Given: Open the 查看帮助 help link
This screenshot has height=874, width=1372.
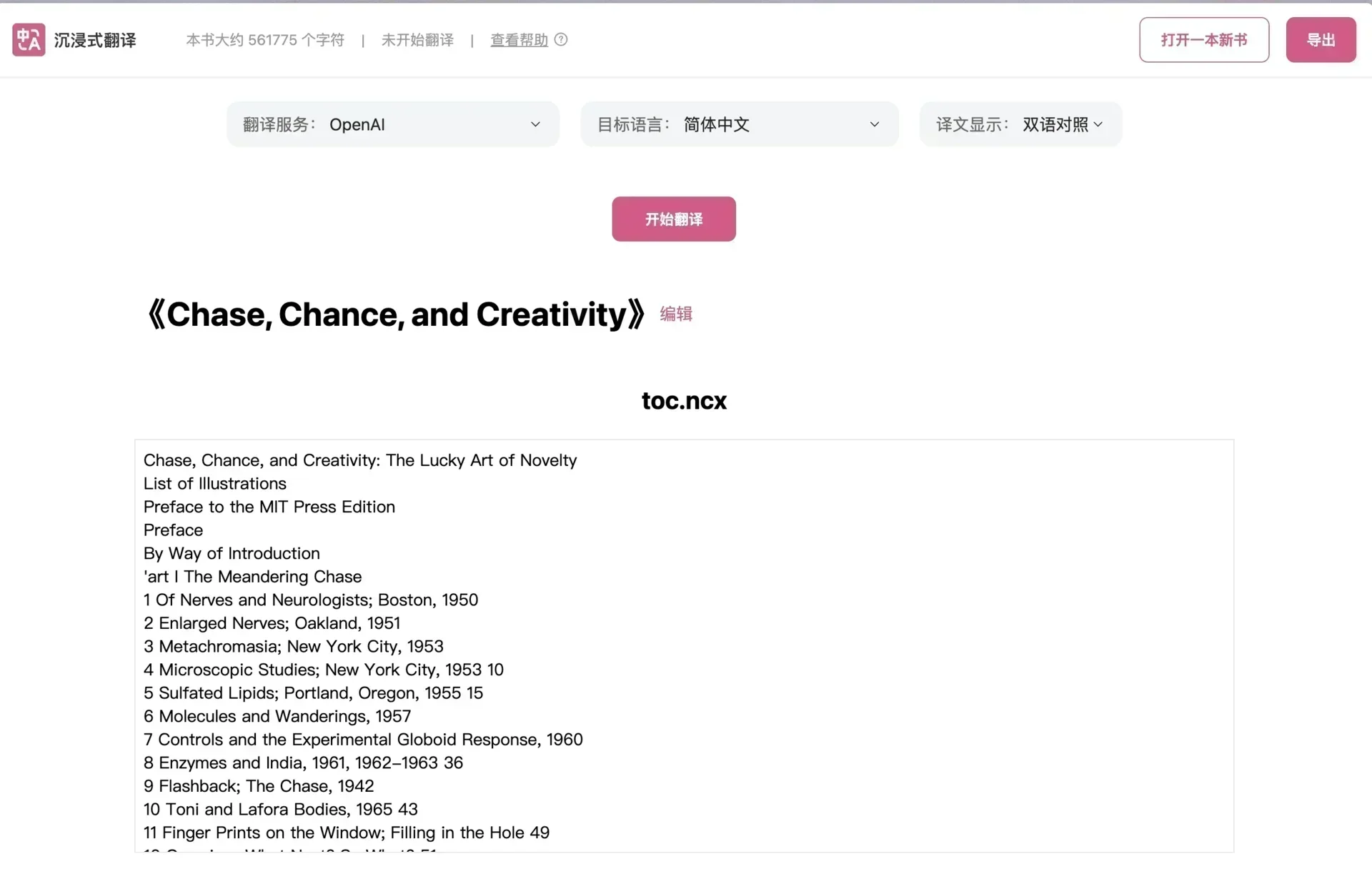Looking at the screenshot, I should pyautogui.click(x=519, y=40).
